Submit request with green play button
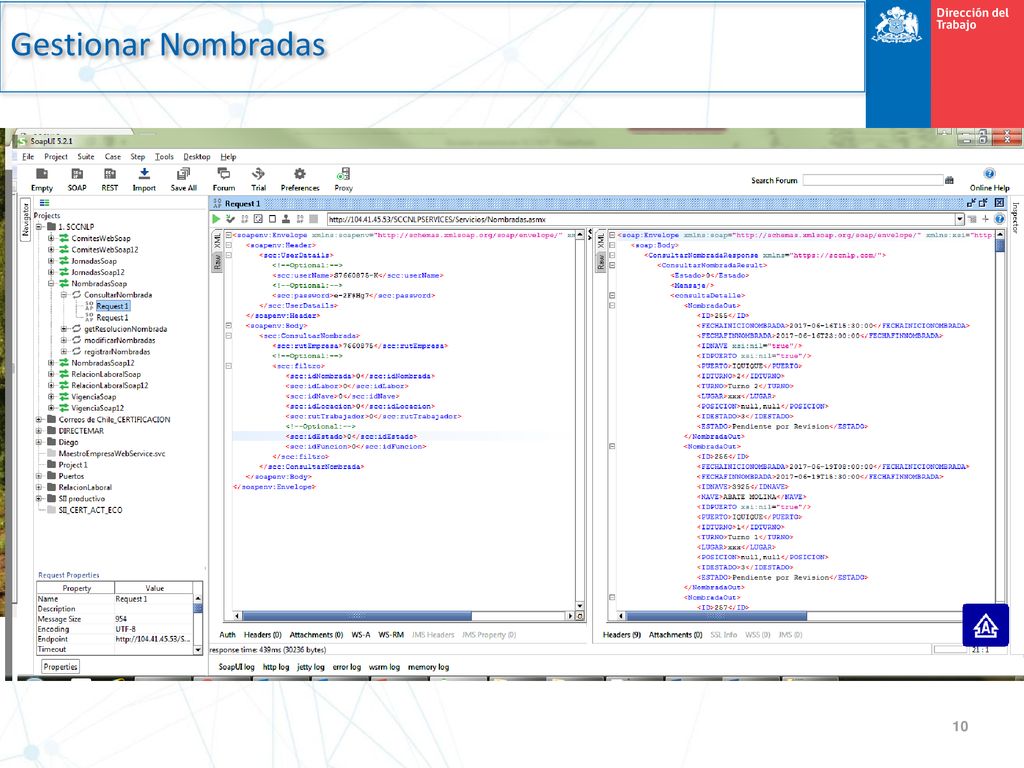 pos(216,219)
